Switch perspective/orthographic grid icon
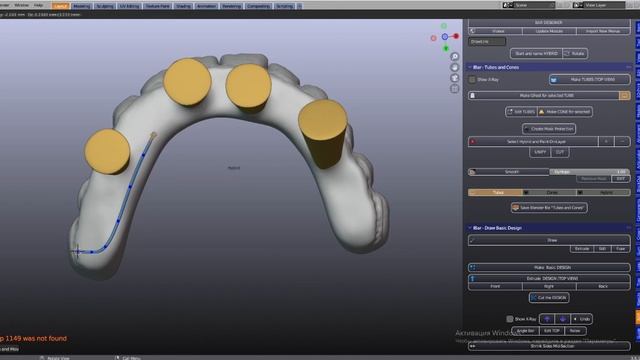Viewport: 640px width, 360px height. coord(454,89)
